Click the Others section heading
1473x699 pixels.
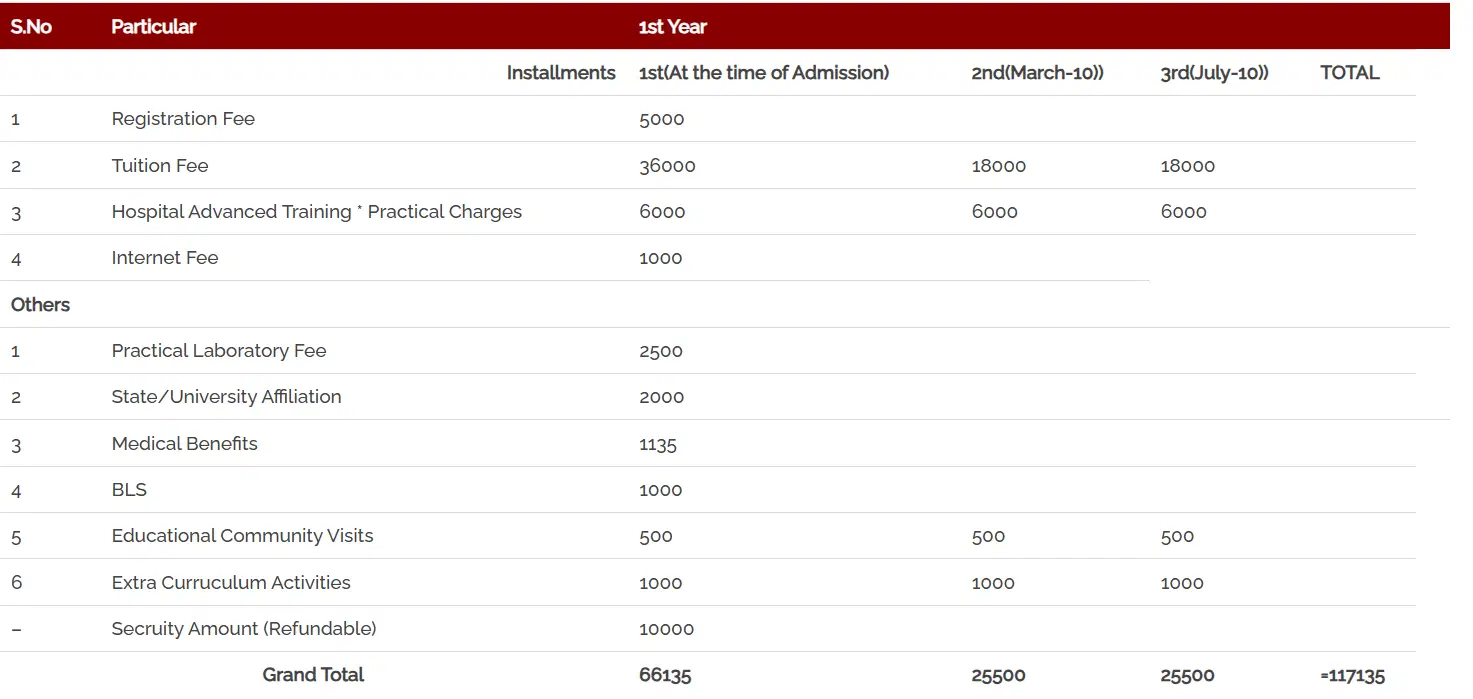point(40,305)
